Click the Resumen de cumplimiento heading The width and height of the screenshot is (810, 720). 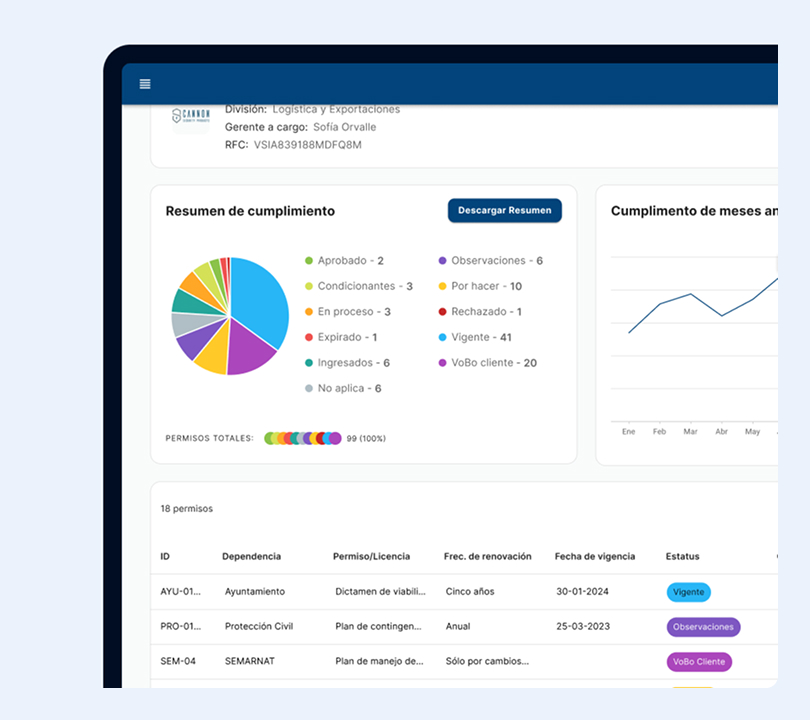[250, 211]
